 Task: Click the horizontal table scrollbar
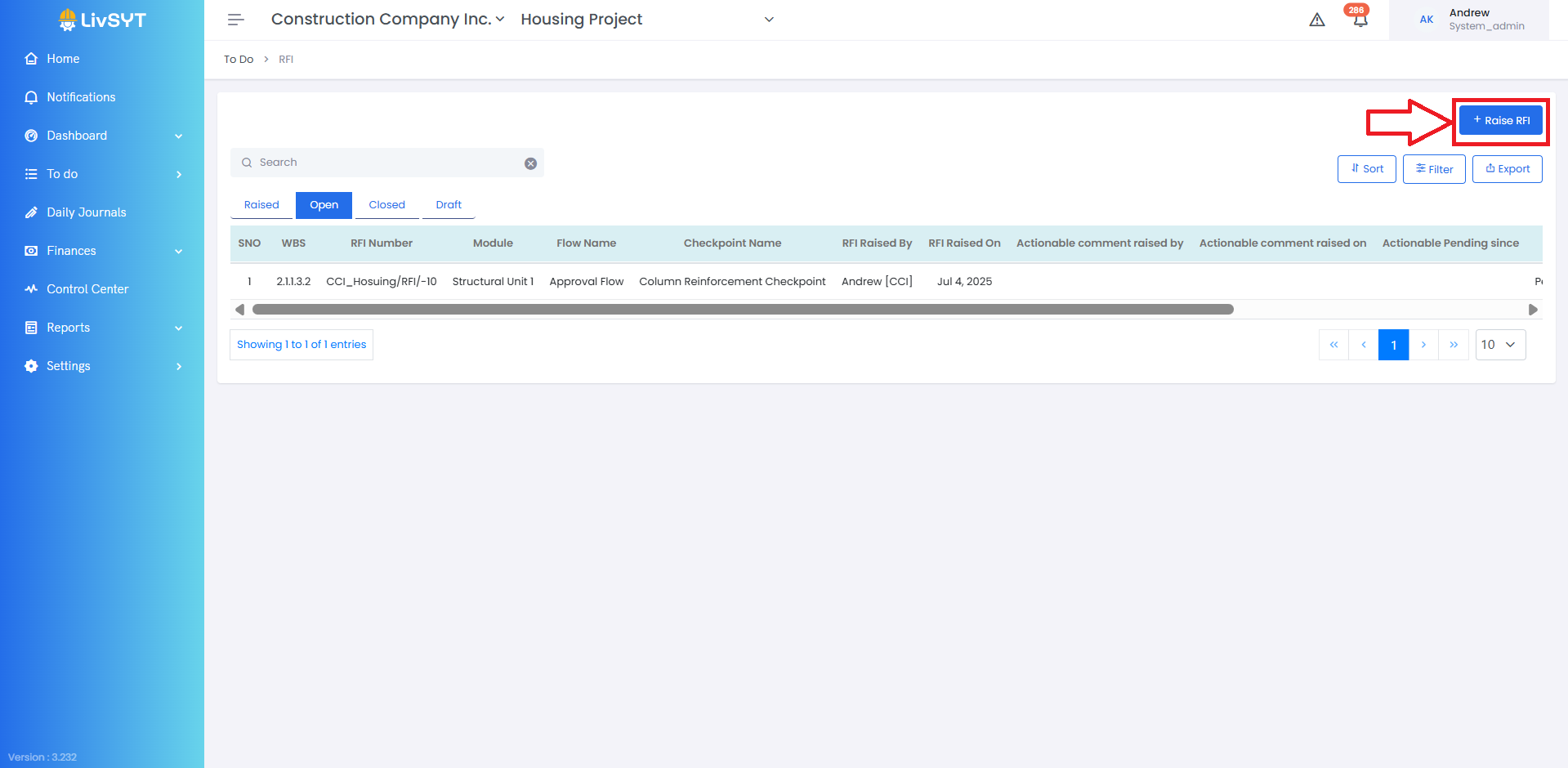pos(743,310)
